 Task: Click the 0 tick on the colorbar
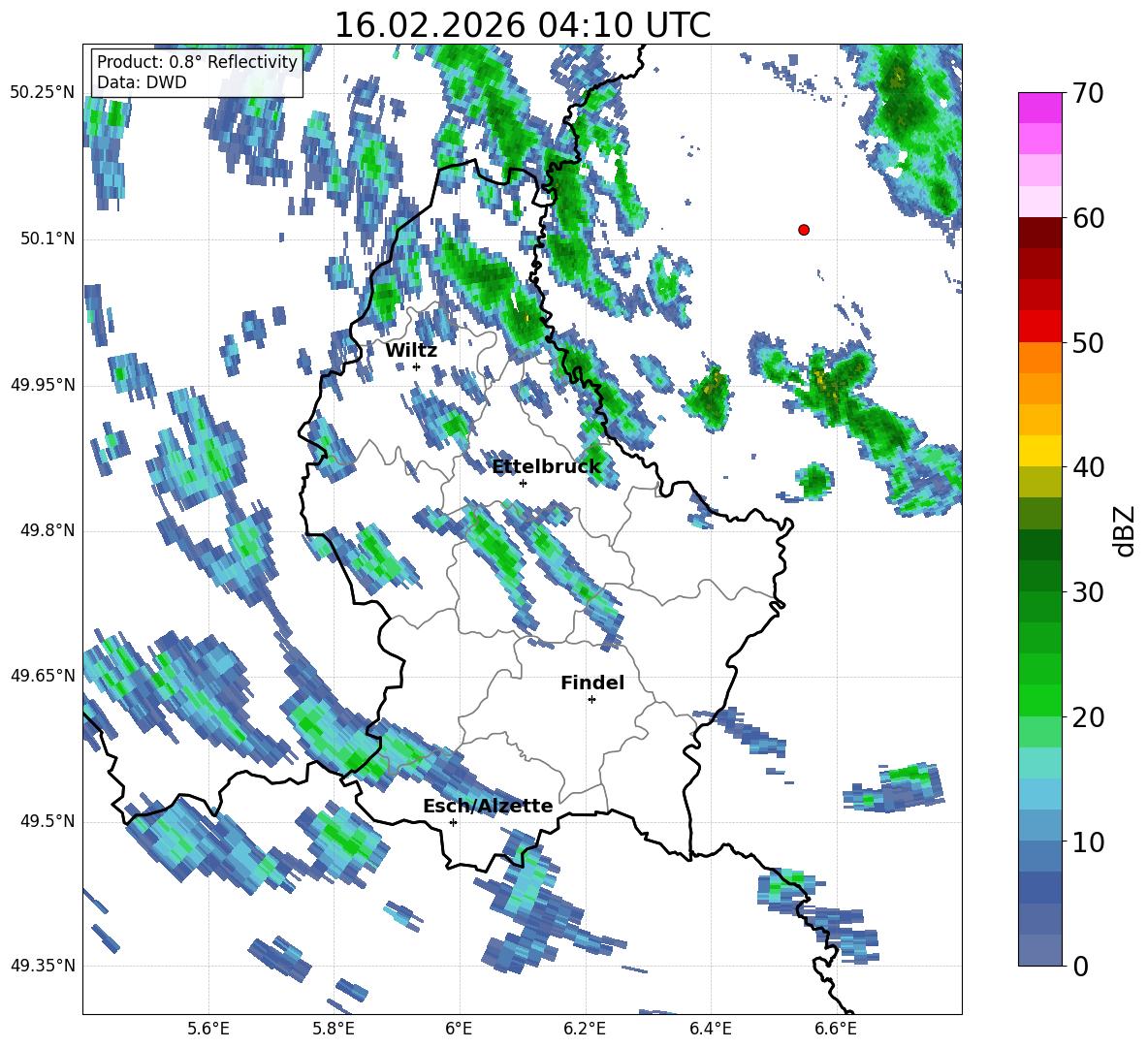click(1081, 967)
